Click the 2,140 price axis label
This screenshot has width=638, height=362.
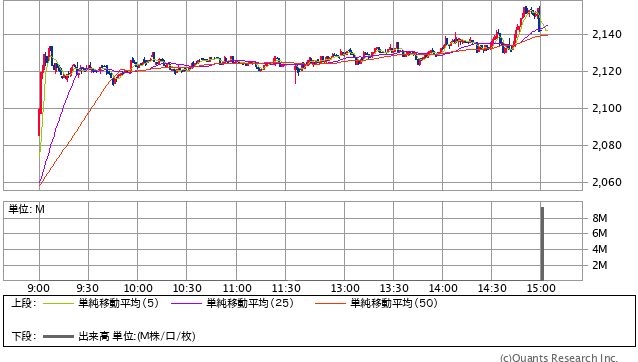point(607,34)
